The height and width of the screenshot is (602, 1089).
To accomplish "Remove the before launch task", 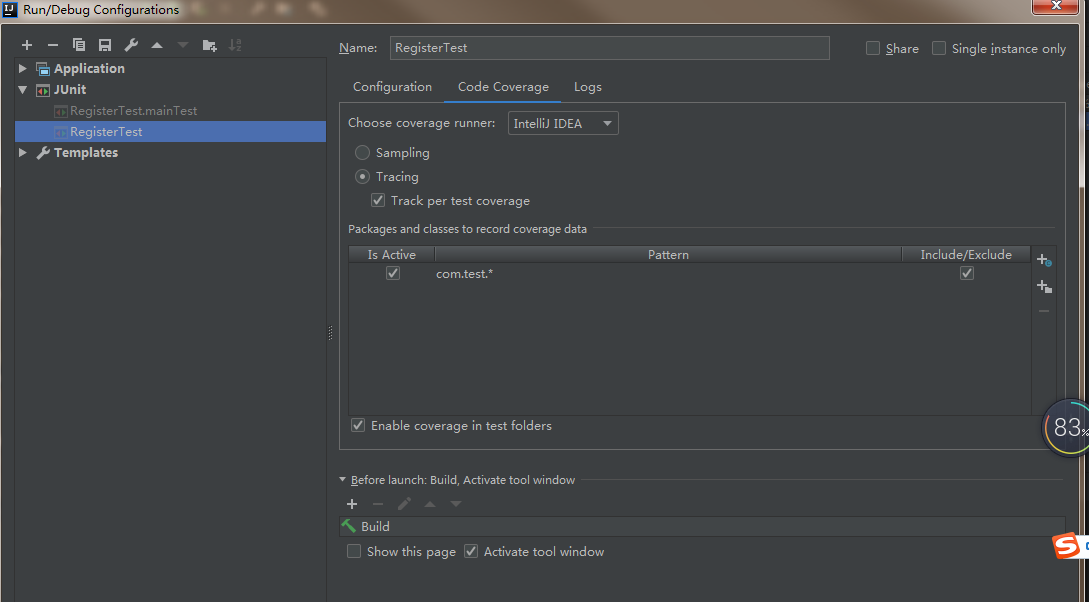I will tap(378, 504).
